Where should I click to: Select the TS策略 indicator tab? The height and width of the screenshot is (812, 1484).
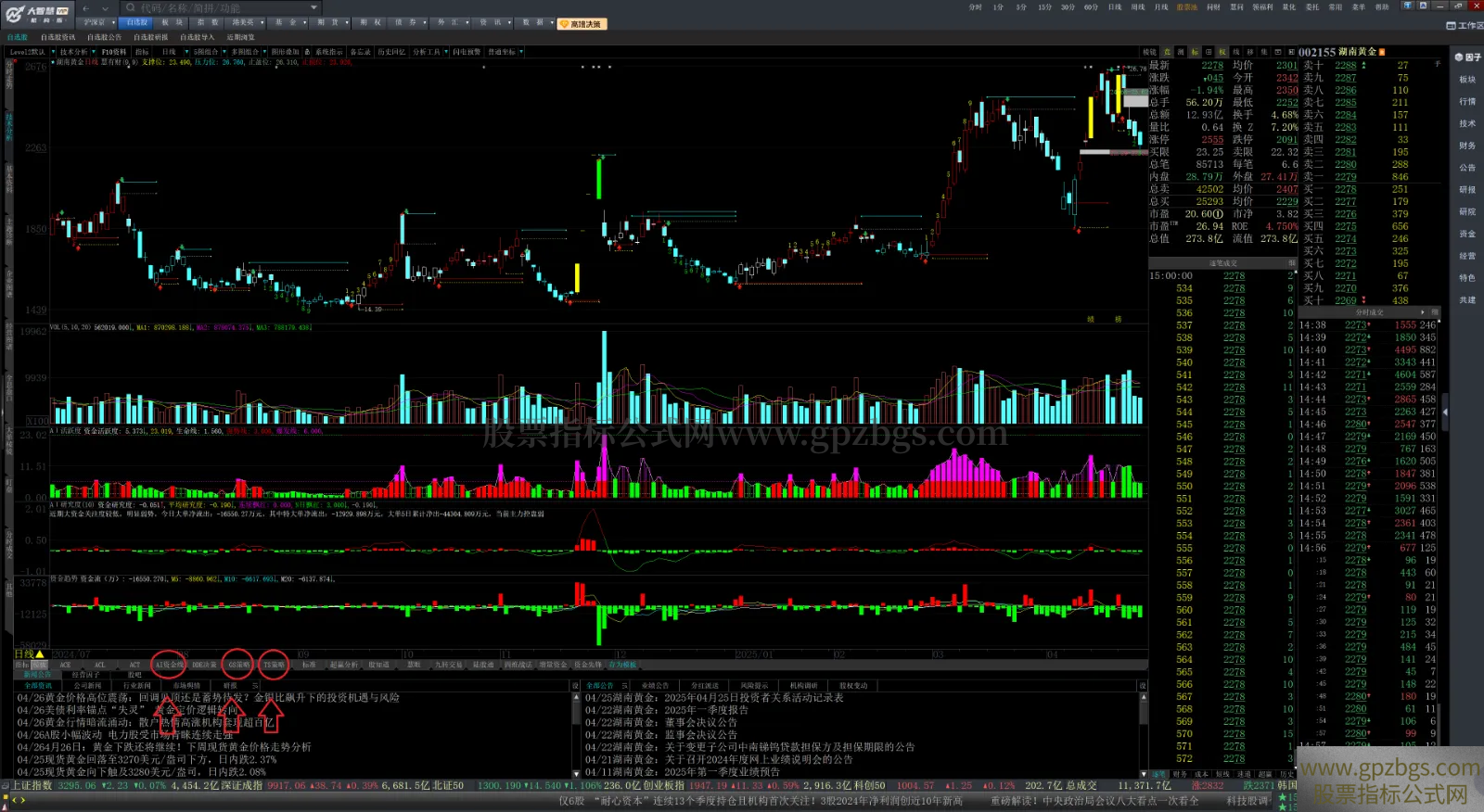point(274,665)
